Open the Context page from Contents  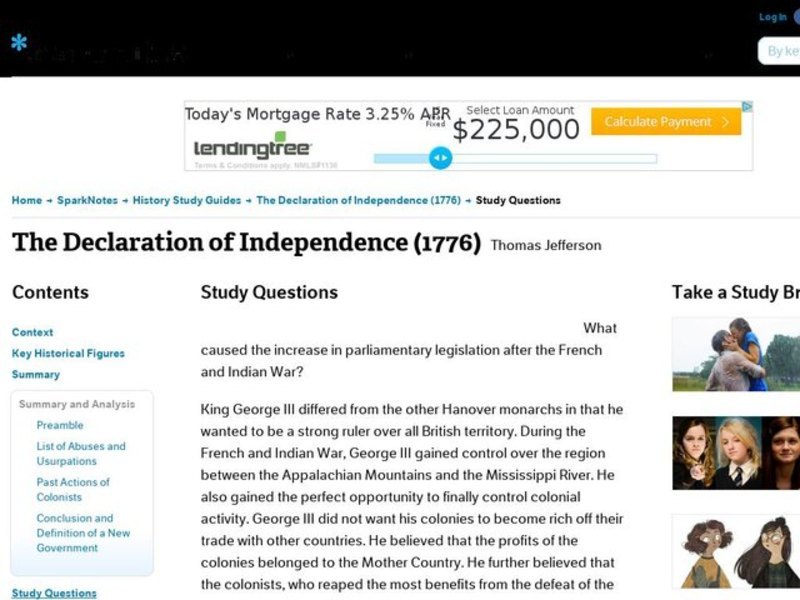[x=32, y=332]
